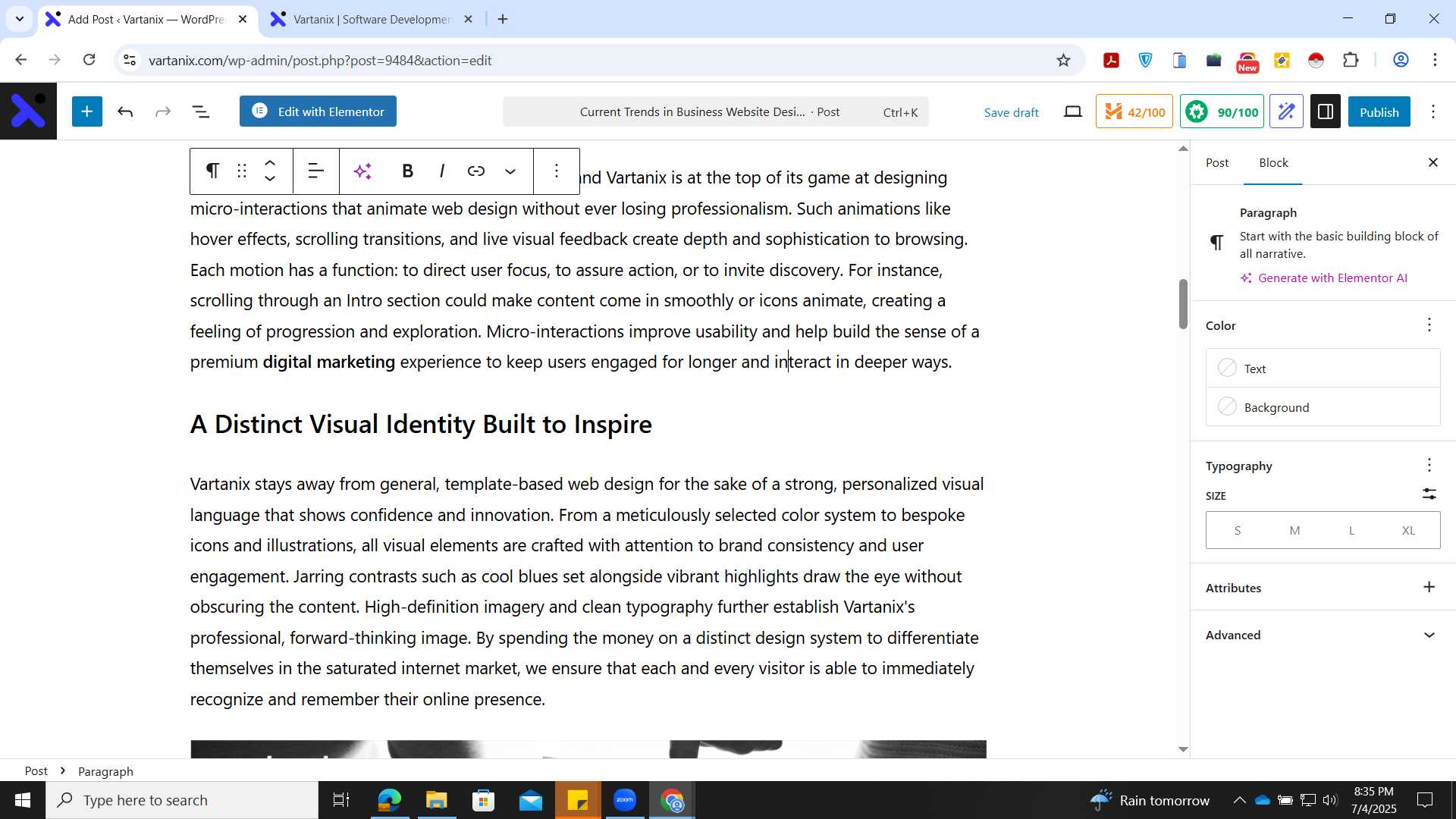Viewport: 1456px width, 819px height.
Task: Open a new browser tab
Action: point(503,20)
